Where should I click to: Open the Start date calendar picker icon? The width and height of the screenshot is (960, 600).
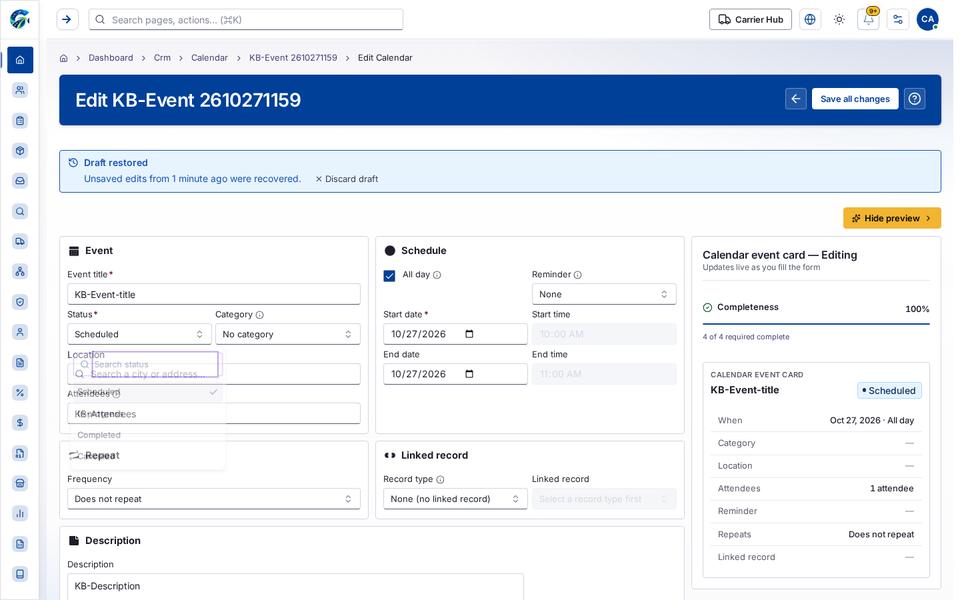click(470, 334)
